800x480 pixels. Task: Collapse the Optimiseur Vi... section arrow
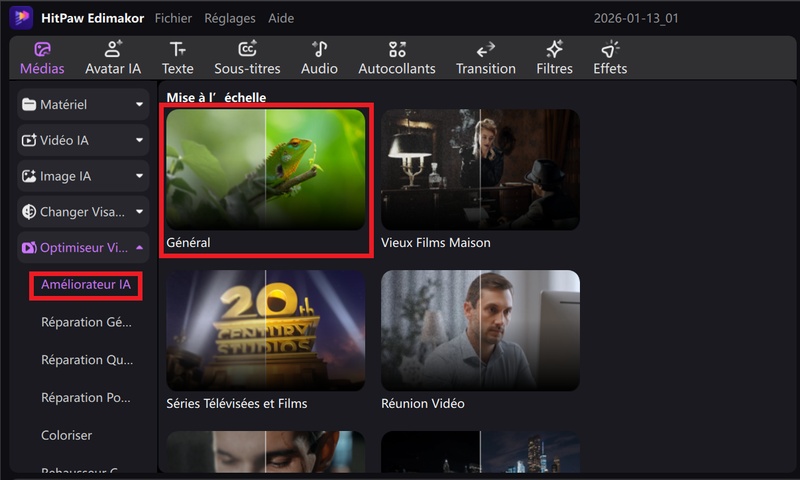[139, 247]
